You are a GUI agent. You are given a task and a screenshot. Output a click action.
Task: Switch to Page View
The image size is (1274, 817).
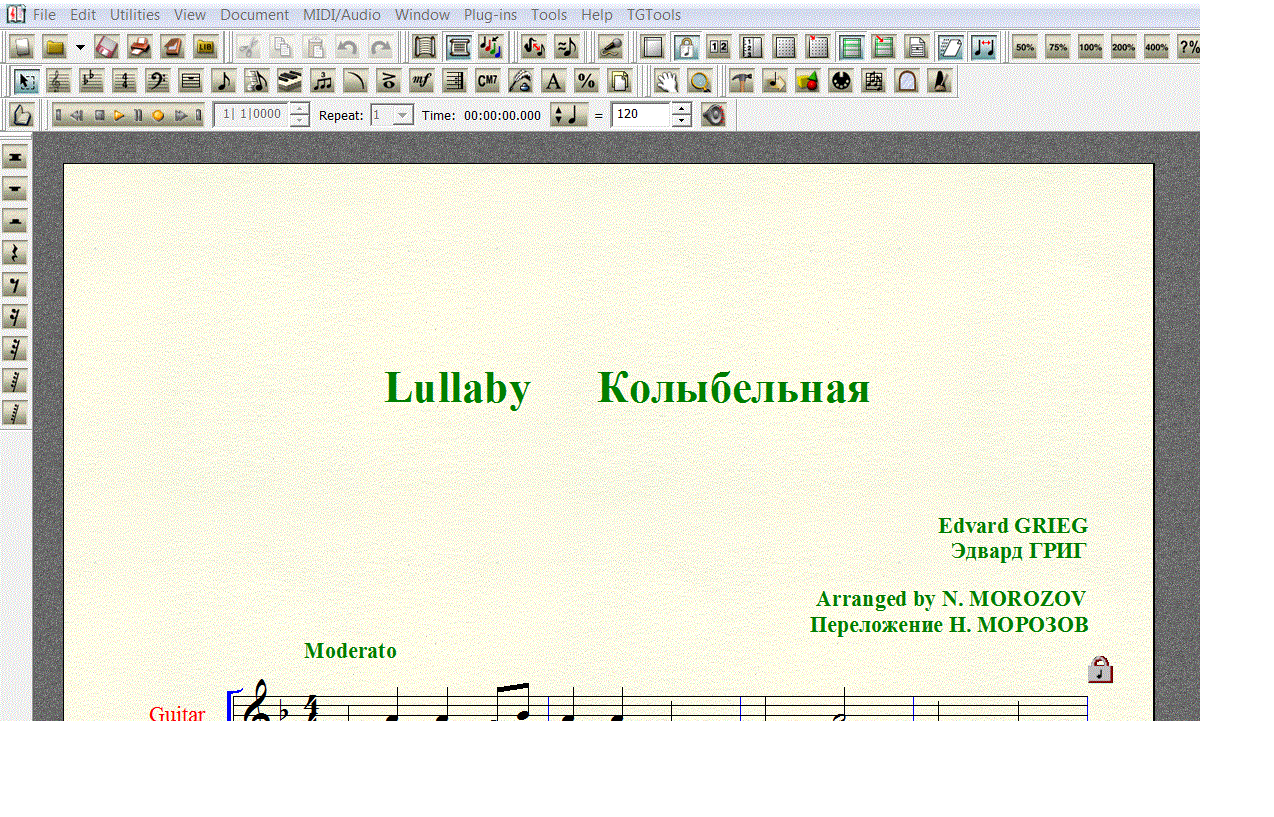(458, 47)
